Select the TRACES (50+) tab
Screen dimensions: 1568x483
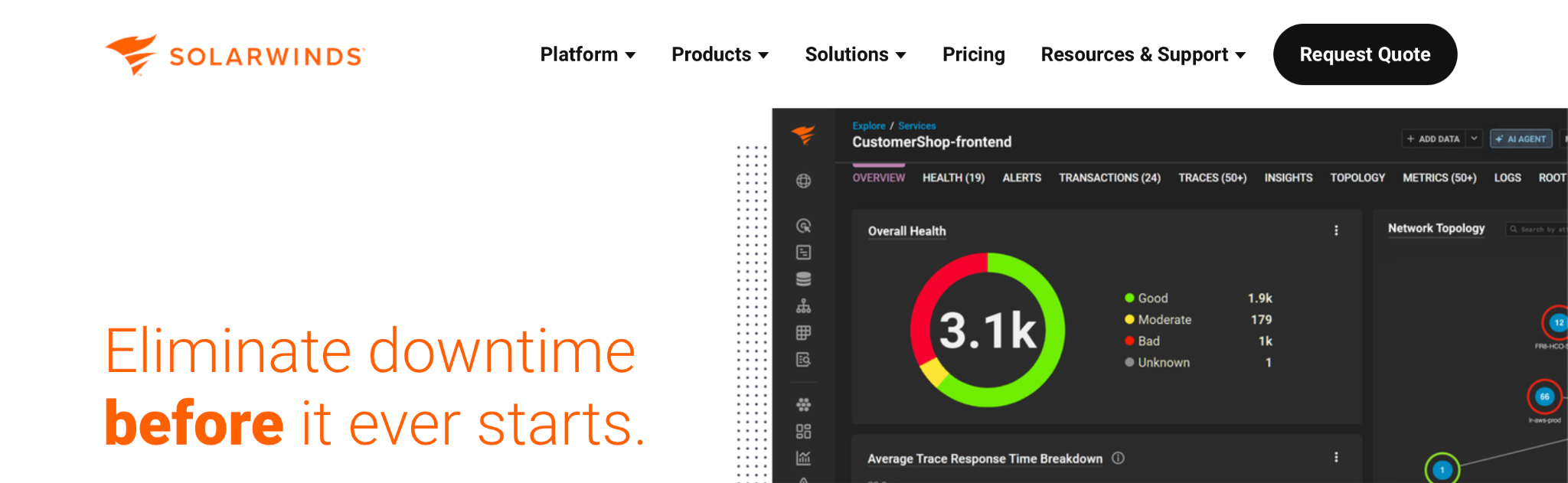pyautogui.click(x=1212, y=178)
